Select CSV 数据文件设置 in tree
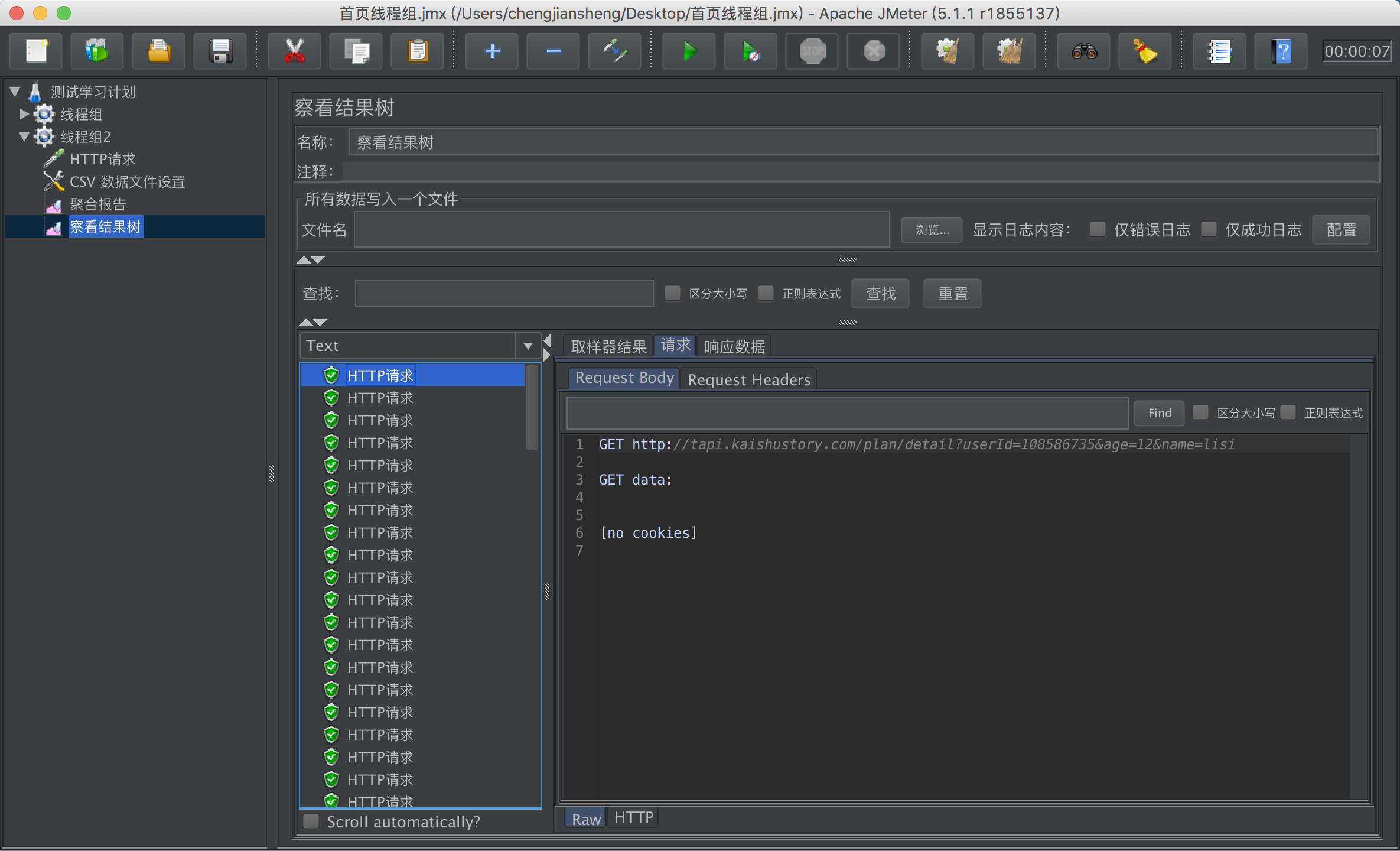 point(127,182)
